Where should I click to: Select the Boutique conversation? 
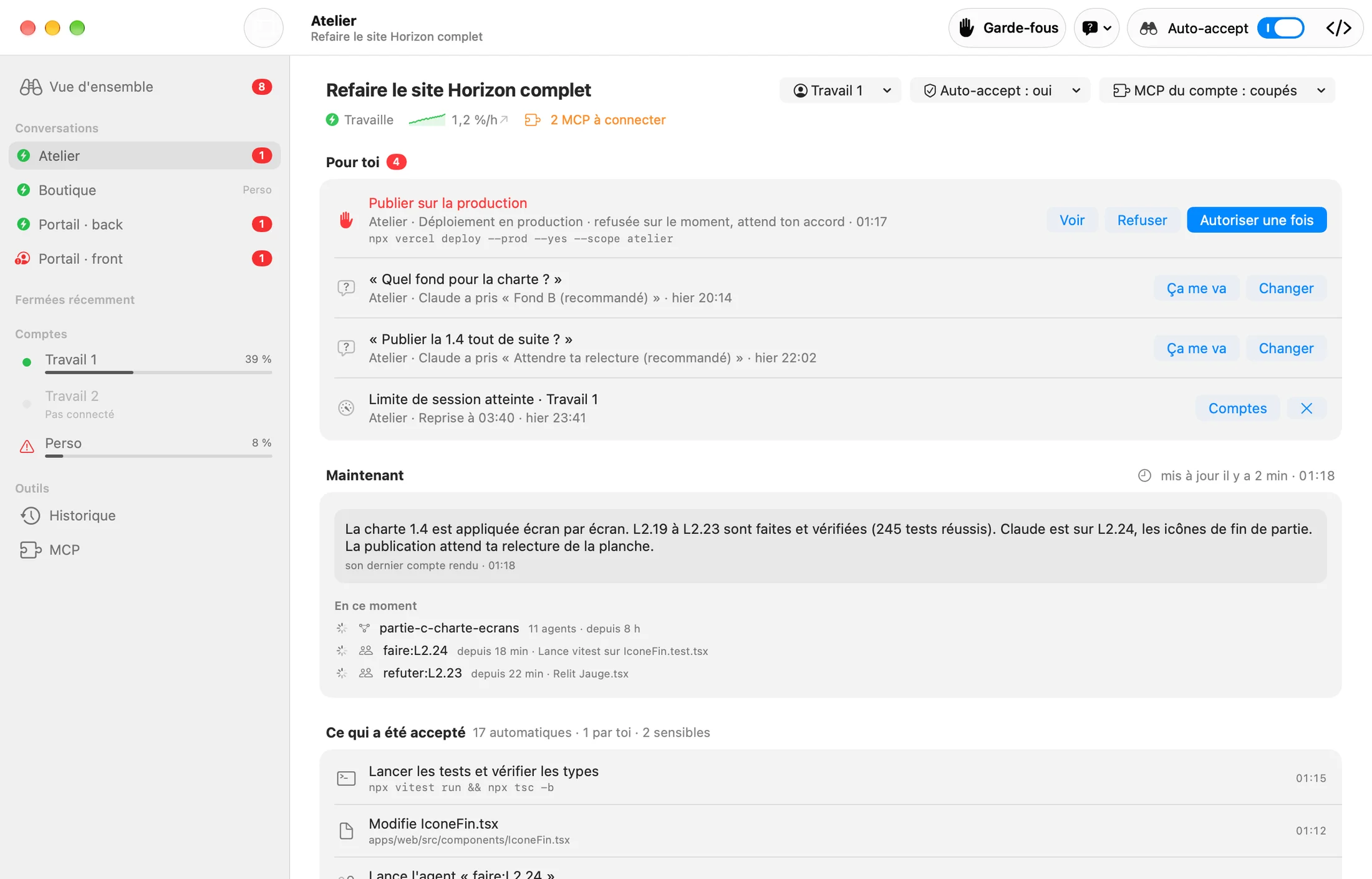(x=145, y=190)
